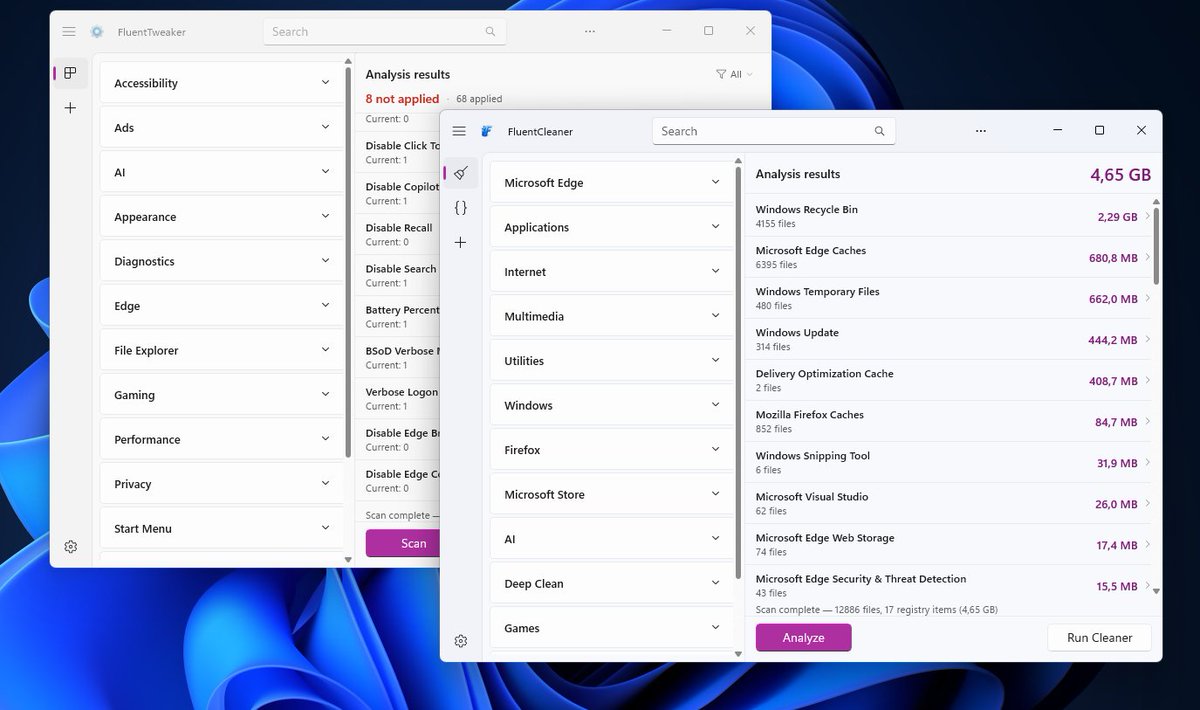Viewport: 1200px width, 710px height.
Task: Expand Firefox category in FluentCleaner
Action: coord(611,450)
